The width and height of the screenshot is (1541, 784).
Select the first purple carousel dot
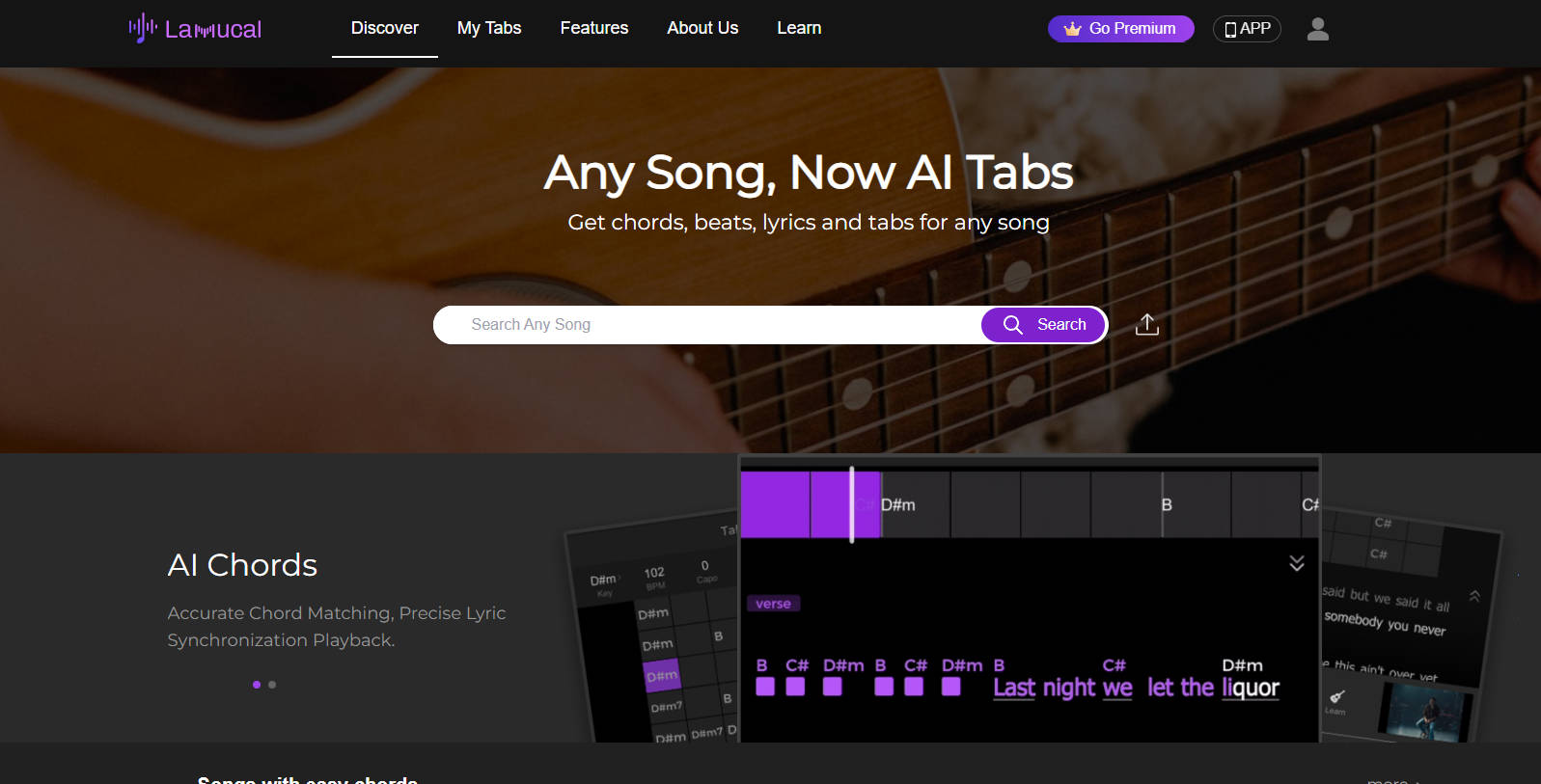(x=257, y=685)
